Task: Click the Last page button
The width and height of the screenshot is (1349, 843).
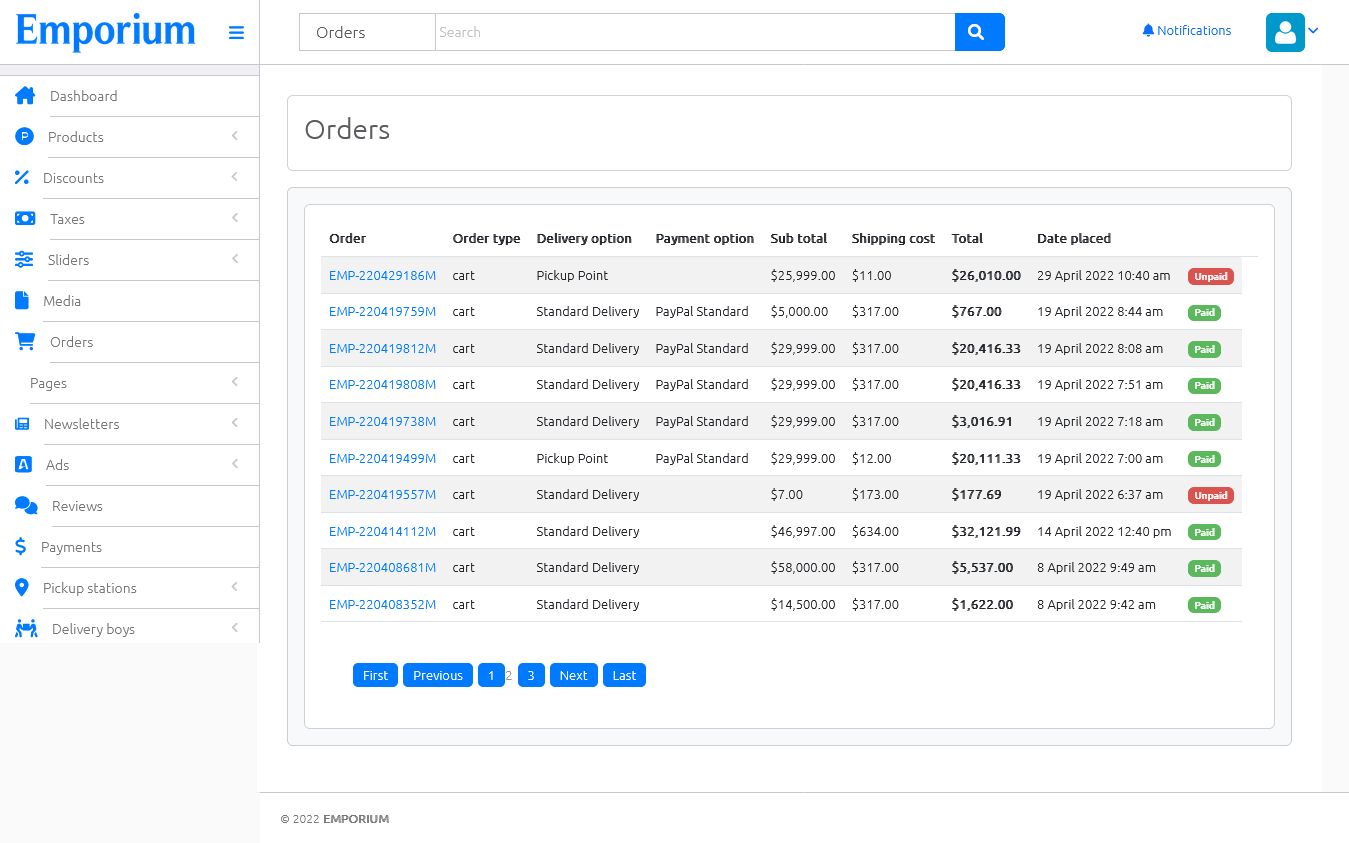Action: pyautogui.click(x=624, y=675)
